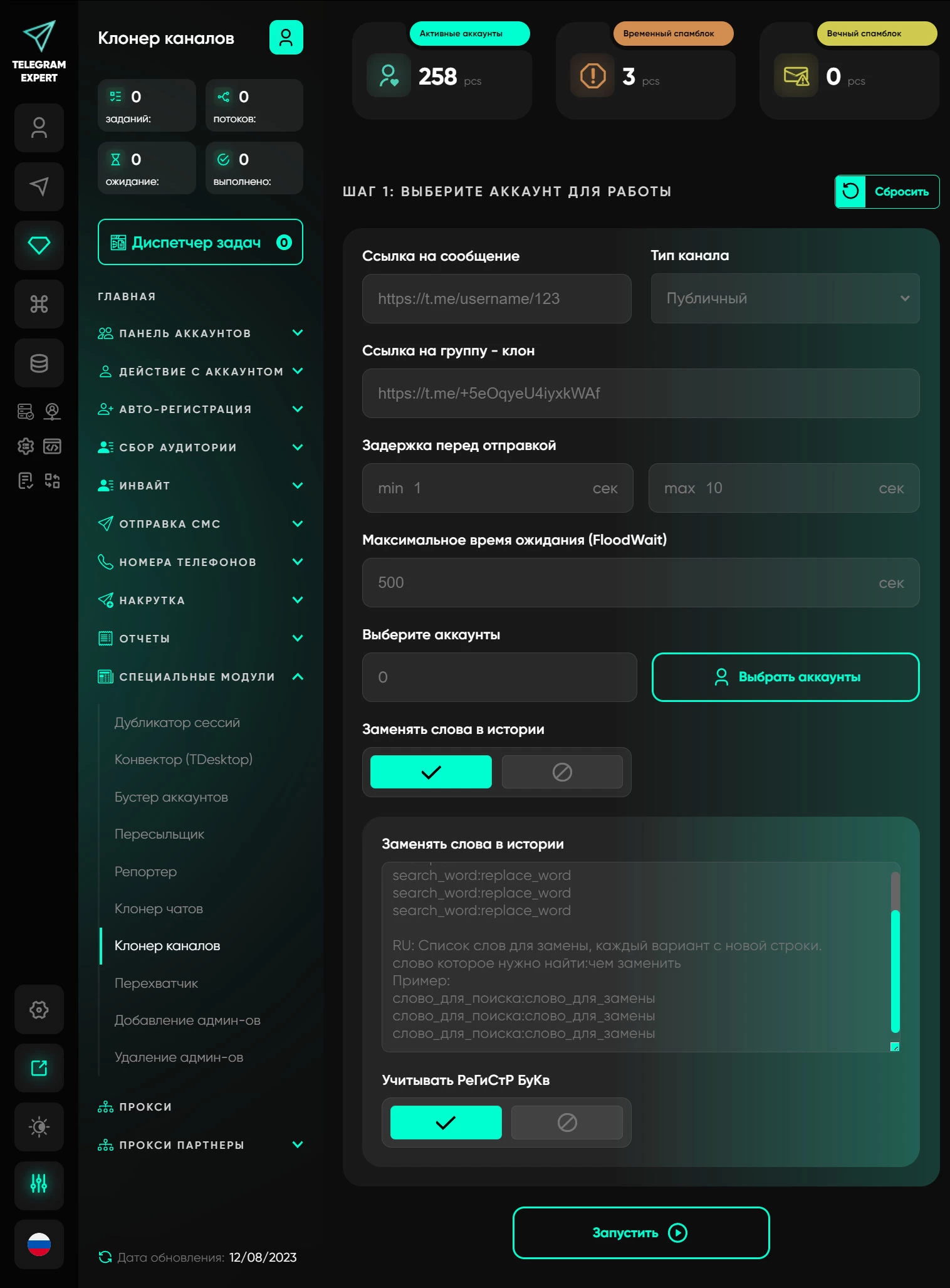Open Удаление админ-ов module
Image resolution: width=950 pixels, height=1288 pixels.
[x=179, y=1057]
